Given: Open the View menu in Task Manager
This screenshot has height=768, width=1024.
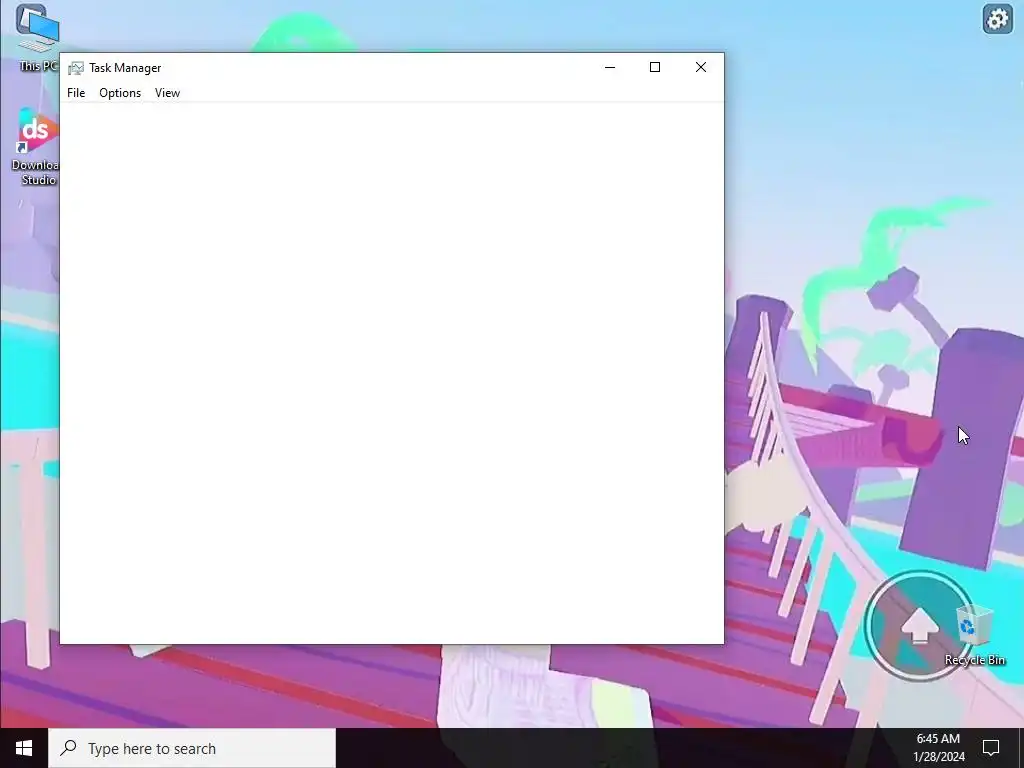Looking at the screenshot, I should click(x=167, y=93).
